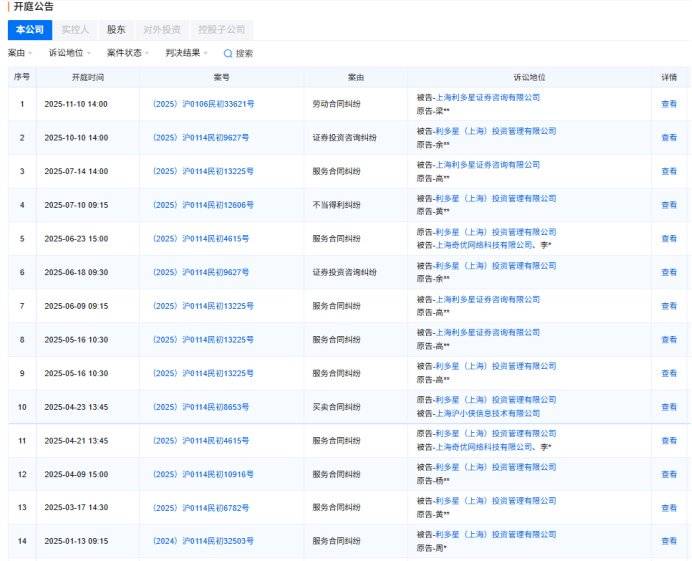
Task: View details of row 14
Action: click(668, 541)
